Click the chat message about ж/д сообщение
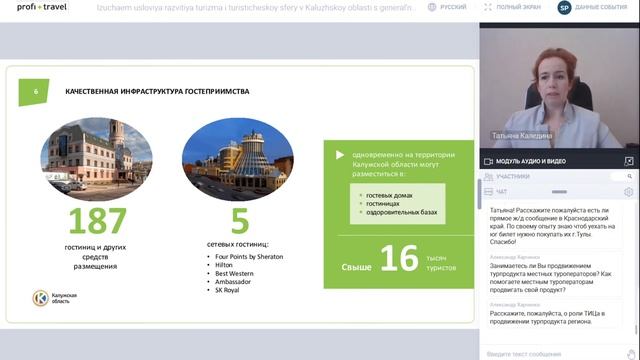 coord(553,226)
